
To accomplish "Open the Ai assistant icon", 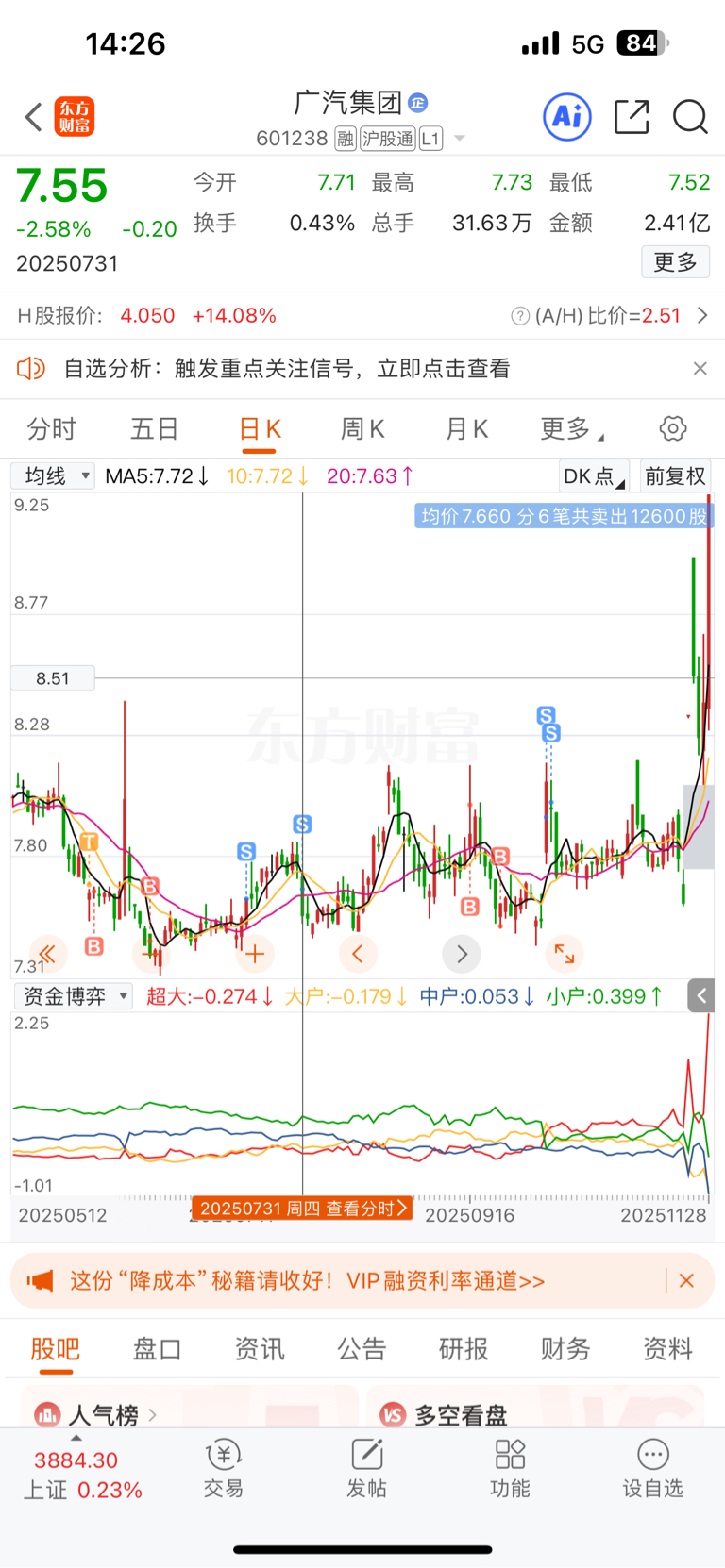I will click(x=567, y=117).
